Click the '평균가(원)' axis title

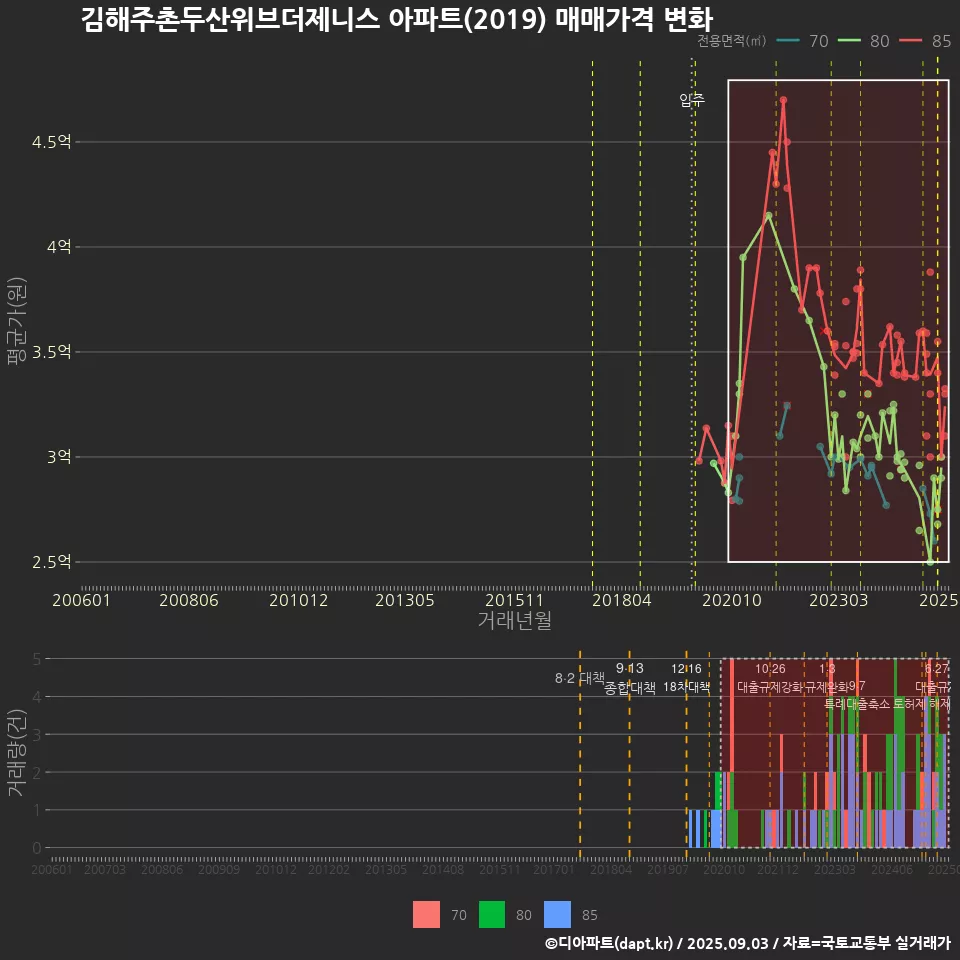(x=17, y=321)
